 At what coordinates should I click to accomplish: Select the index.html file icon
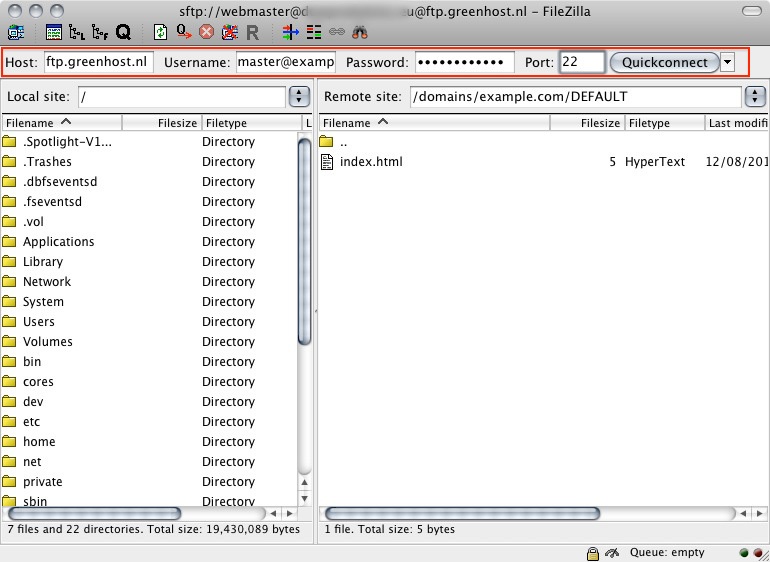coord(327,162)
